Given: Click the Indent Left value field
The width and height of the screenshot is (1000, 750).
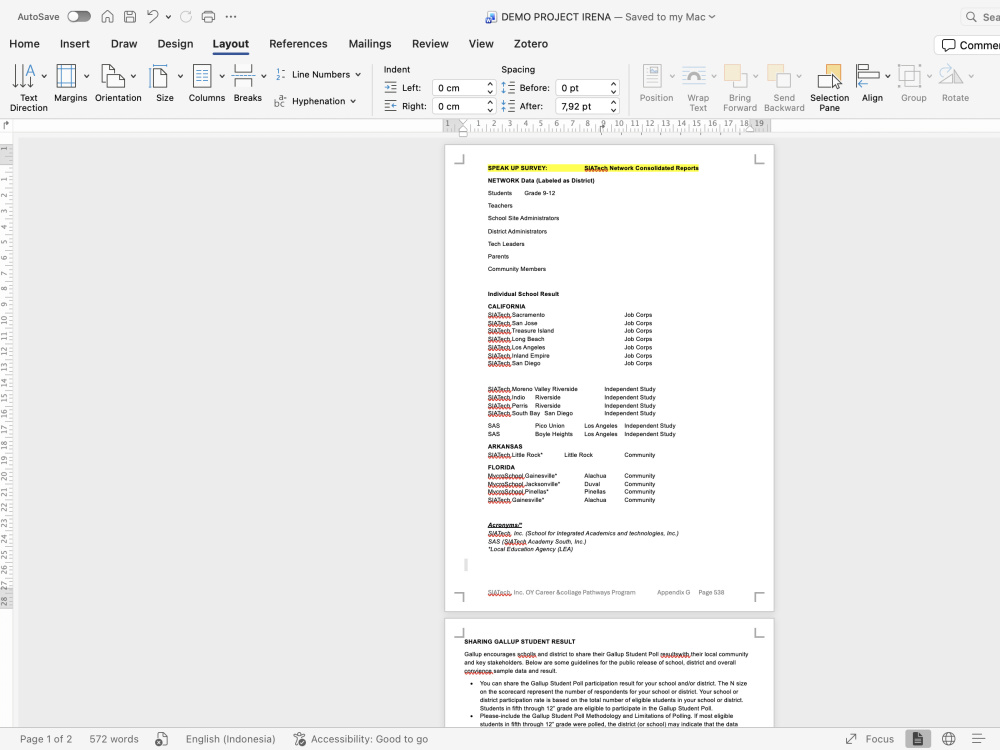Looking at the screenshot, I should point(459,88).
